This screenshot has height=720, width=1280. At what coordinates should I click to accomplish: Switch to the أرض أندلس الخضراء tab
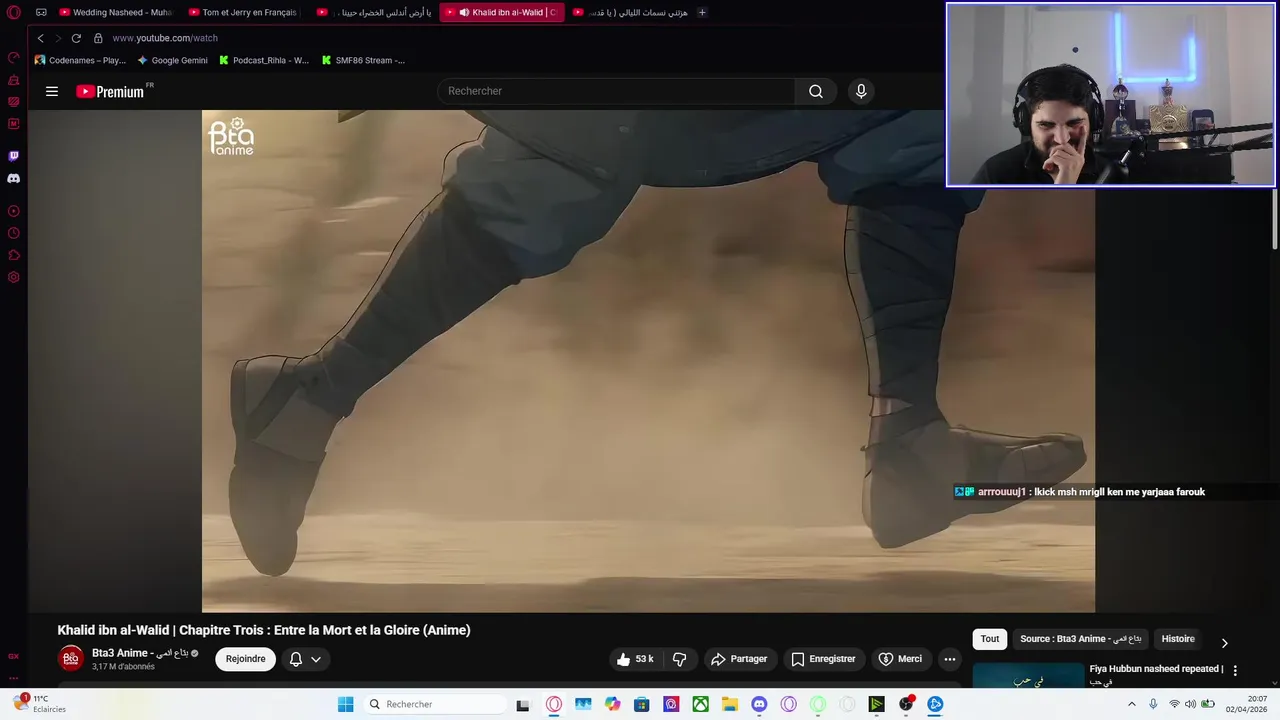374,12
